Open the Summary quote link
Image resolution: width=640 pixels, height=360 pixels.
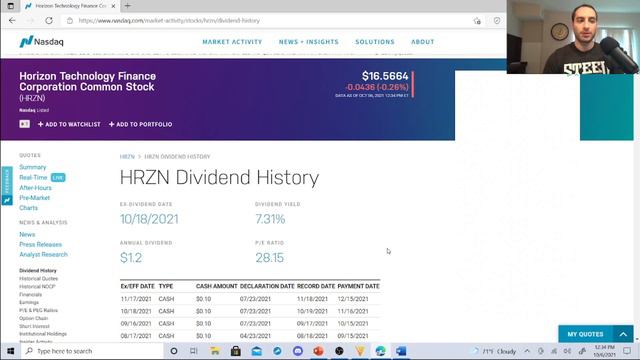(33, 167)
